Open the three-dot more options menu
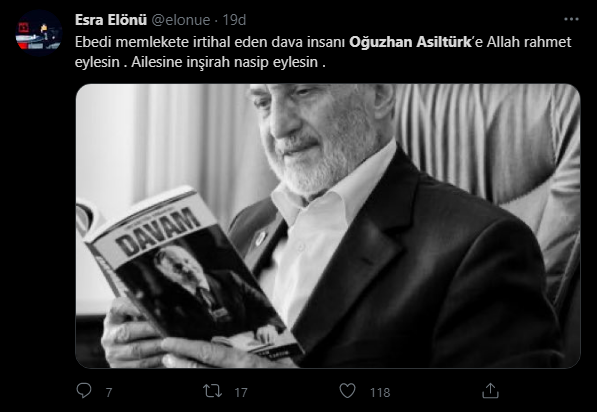 (x=571, y=19)
